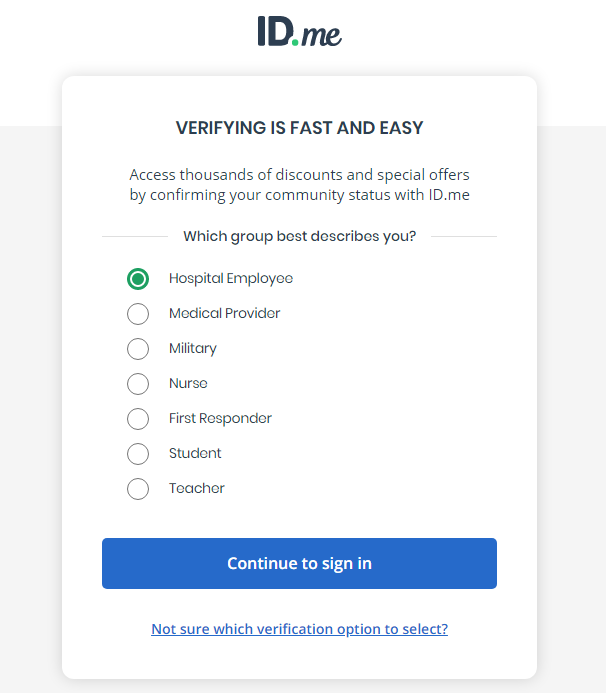Open "Not sure which verification option" link
Screen dimensions: 606x693
tap(299, 629)
